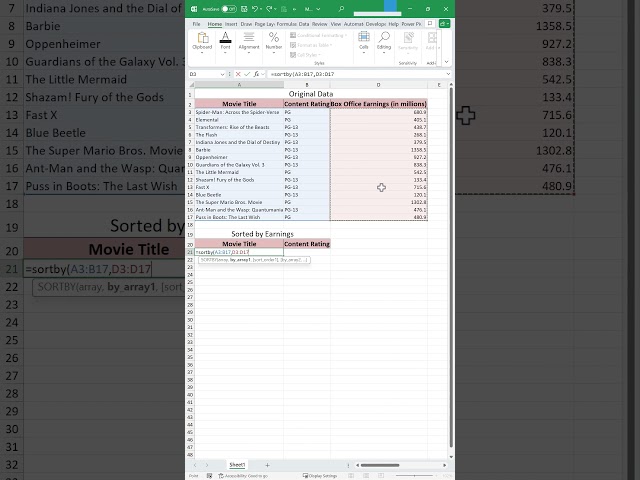640x480 pixels.
Task: Click cell A21 containing the sortby formula
Action: [239, 252]
